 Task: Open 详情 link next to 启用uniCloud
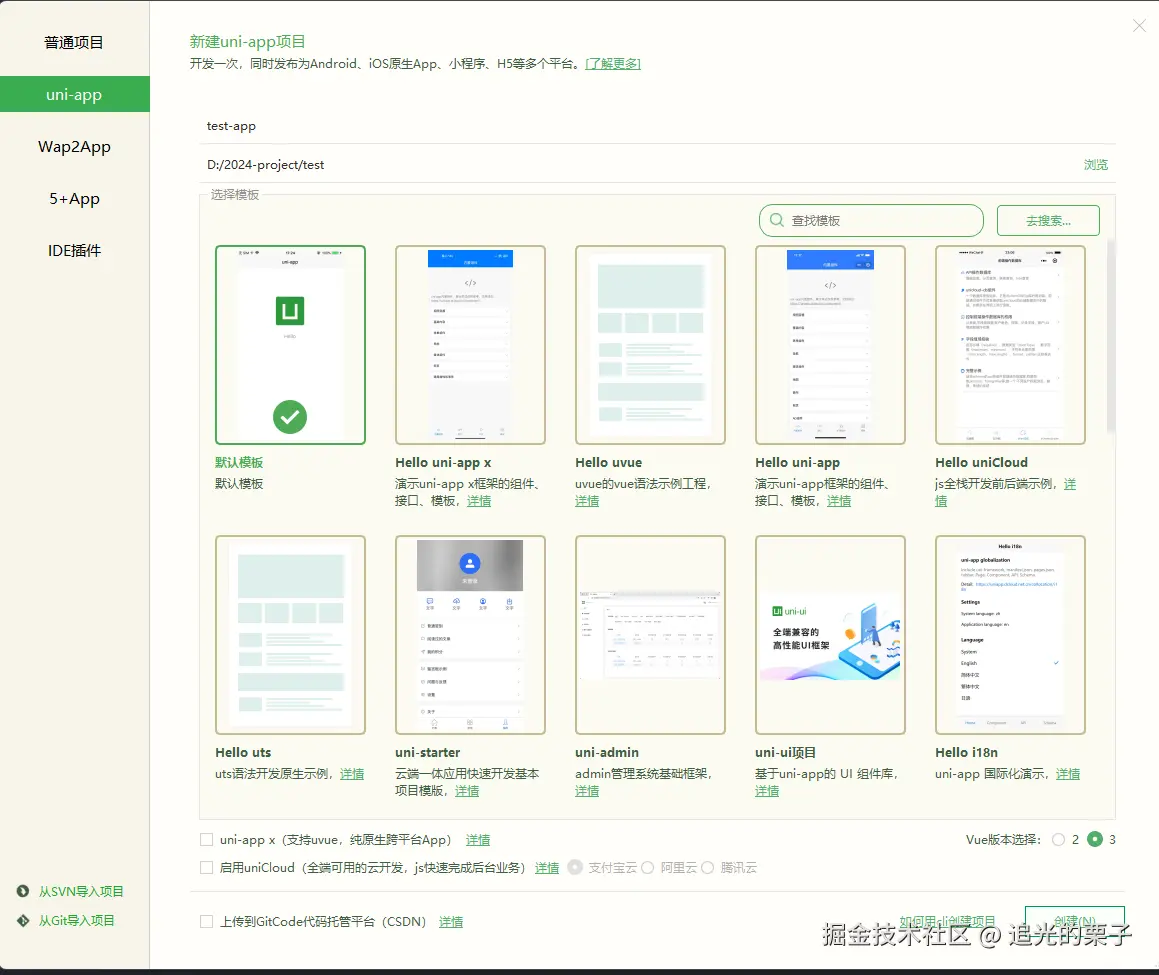pos(547,868)
